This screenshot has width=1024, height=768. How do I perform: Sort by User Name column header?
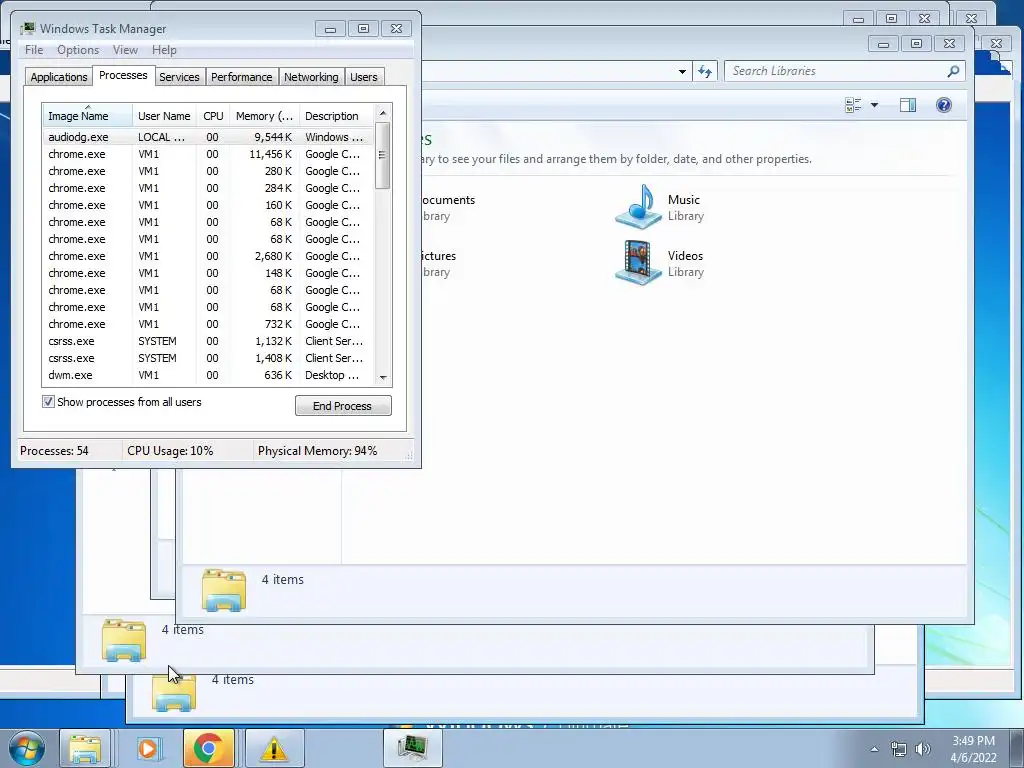[x=165, y=116]
